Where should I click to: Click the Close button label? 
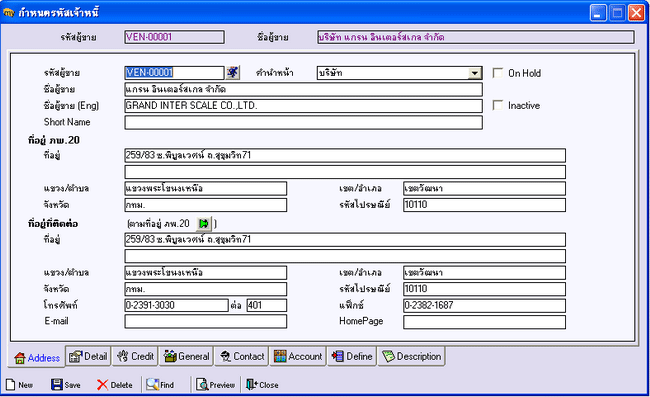click(x=269, y=385)
